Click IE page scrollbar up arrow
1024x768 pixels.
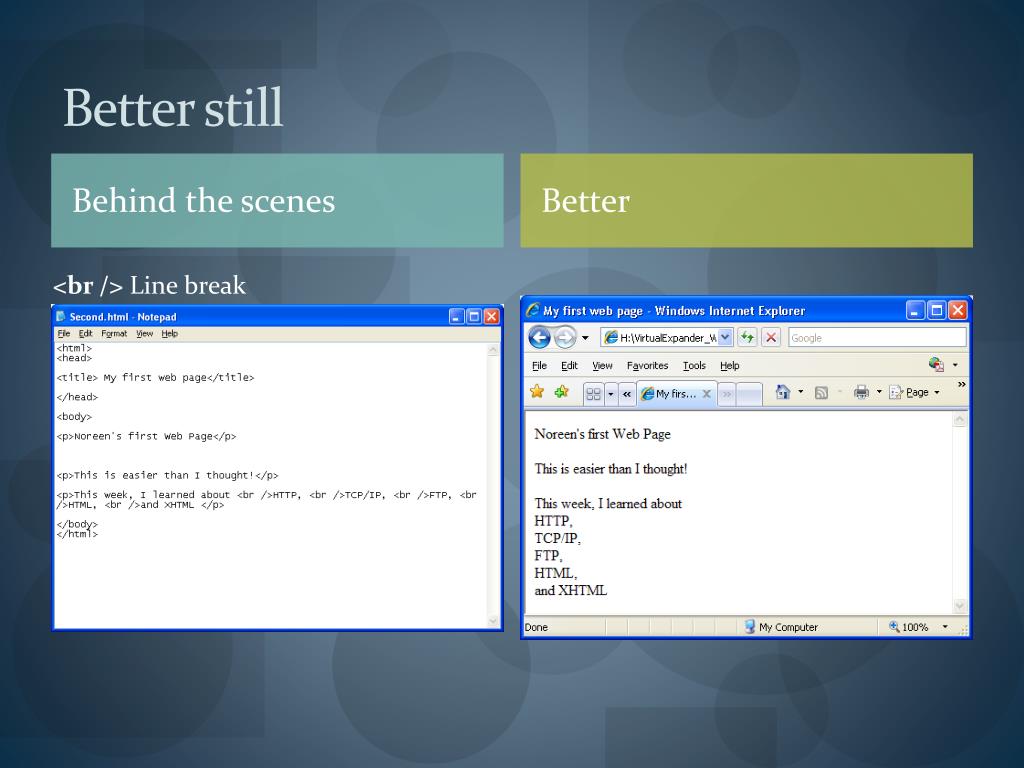959,419
